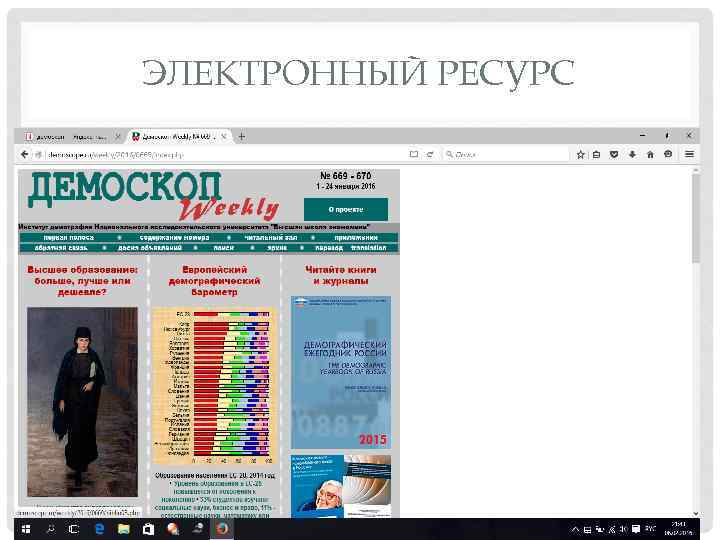Click the vertical scrollbar thumb
The image size is (720, 540).
696,219
